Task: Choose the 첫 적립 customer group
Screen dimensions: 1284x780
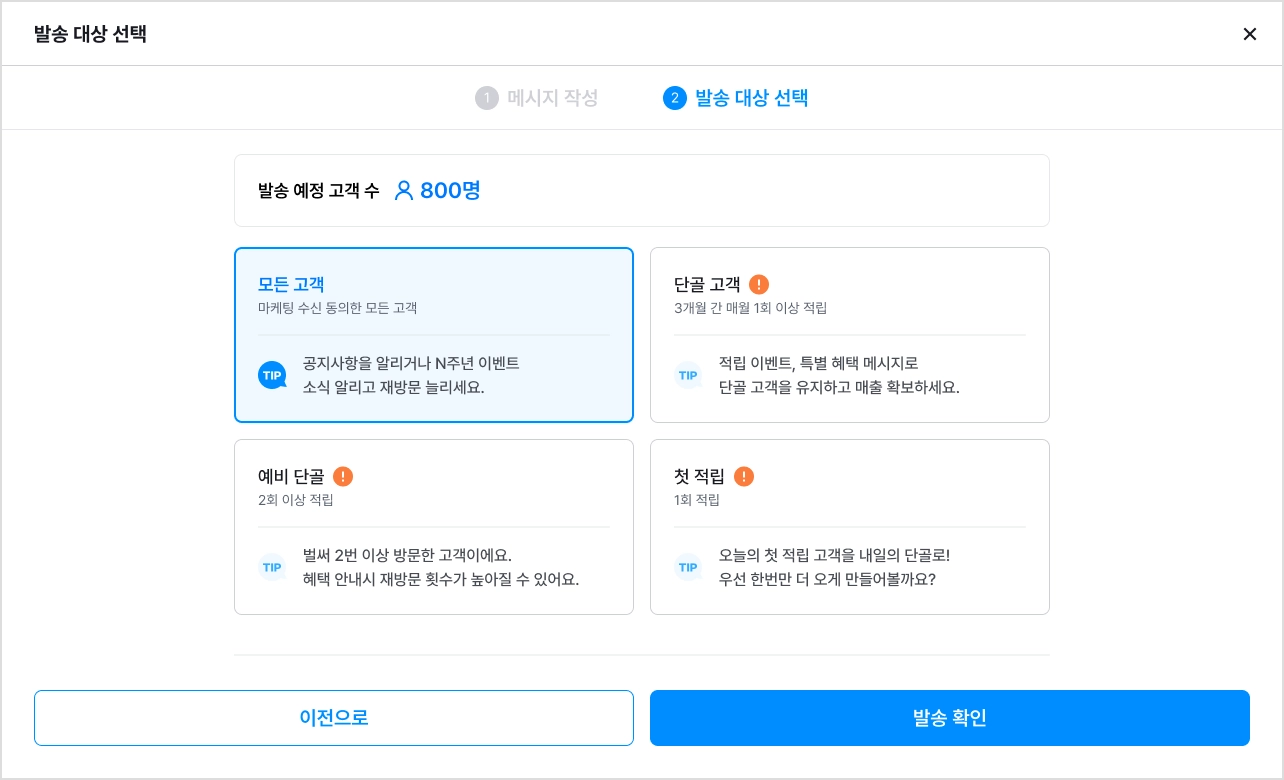Action: click(850, 527)
